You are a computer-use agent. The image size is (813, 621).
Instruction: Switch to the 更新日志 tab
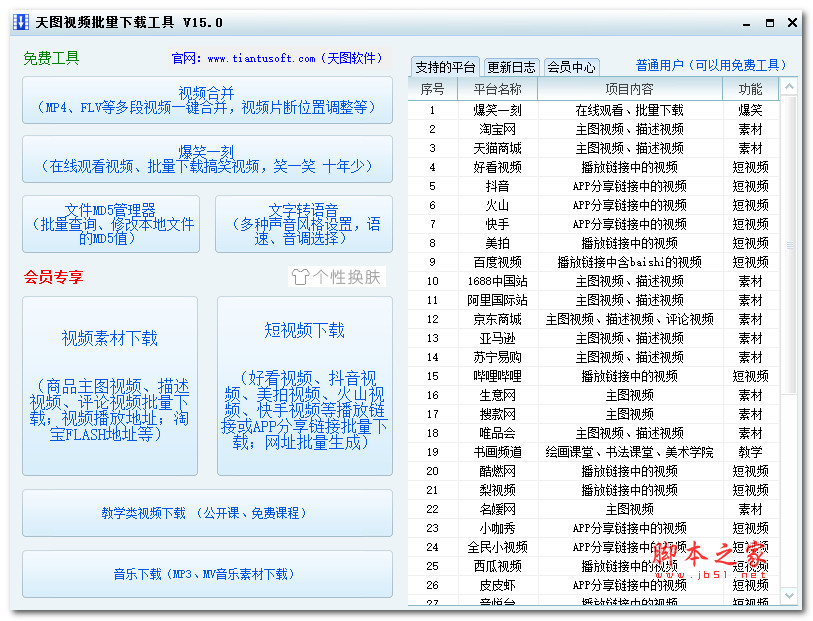click(x=512, y=67)
